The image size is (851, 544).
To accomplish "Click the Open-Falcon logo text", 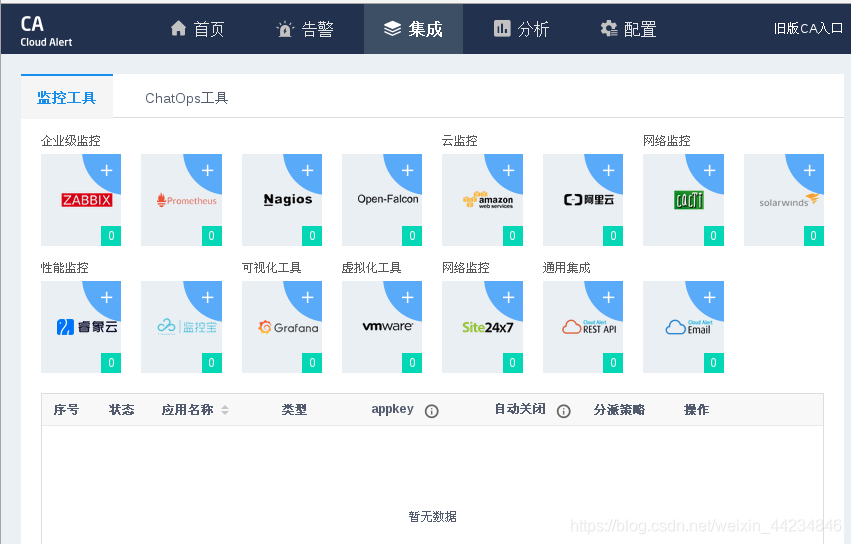I will (x=388, y=199).
